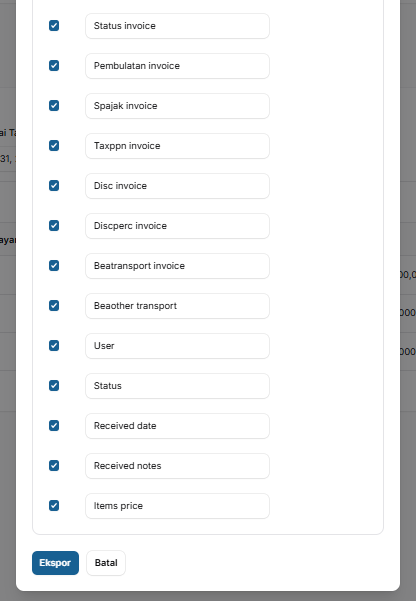Focus the Received notes text field

click(177, 466)
